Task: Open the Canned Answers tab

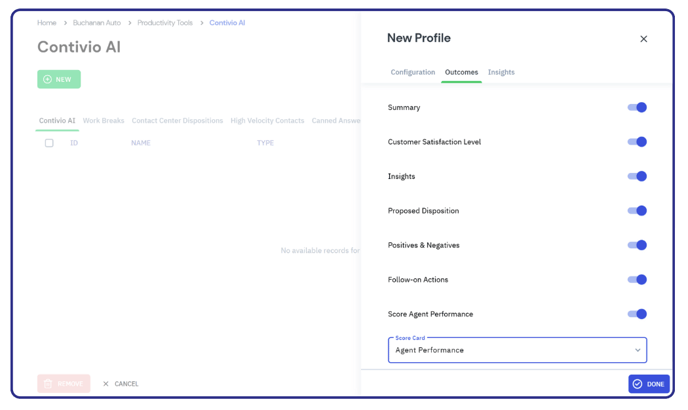Action: click(x=336, y=121)
